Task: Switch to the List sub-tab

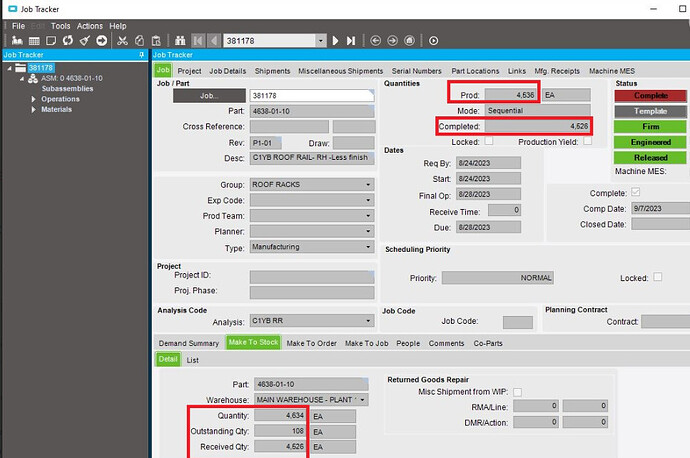Action: [192, 360]
